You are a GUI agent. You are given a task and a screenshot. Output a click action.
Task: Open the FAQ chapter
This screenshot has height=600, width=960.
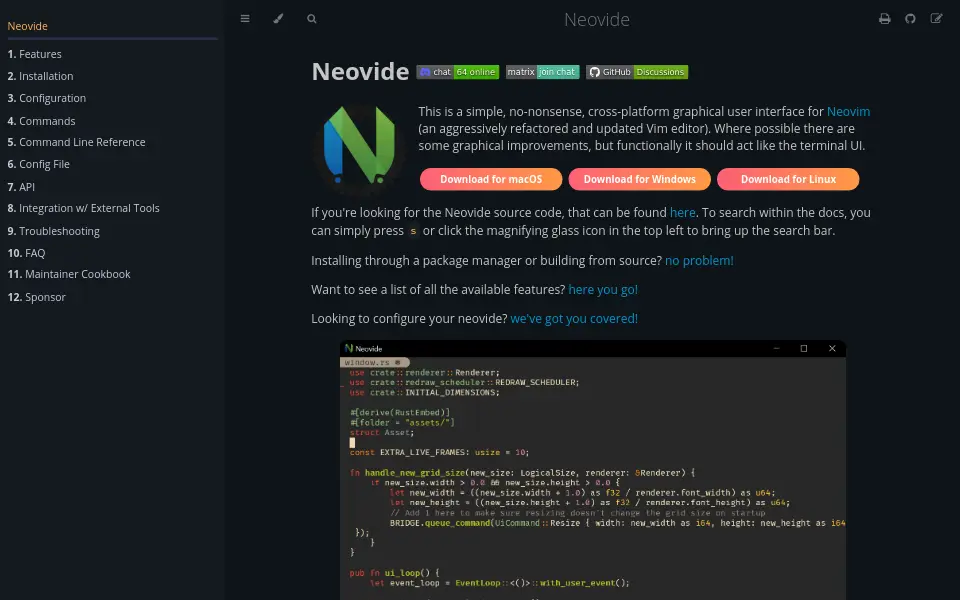click(x=26, y=253)
